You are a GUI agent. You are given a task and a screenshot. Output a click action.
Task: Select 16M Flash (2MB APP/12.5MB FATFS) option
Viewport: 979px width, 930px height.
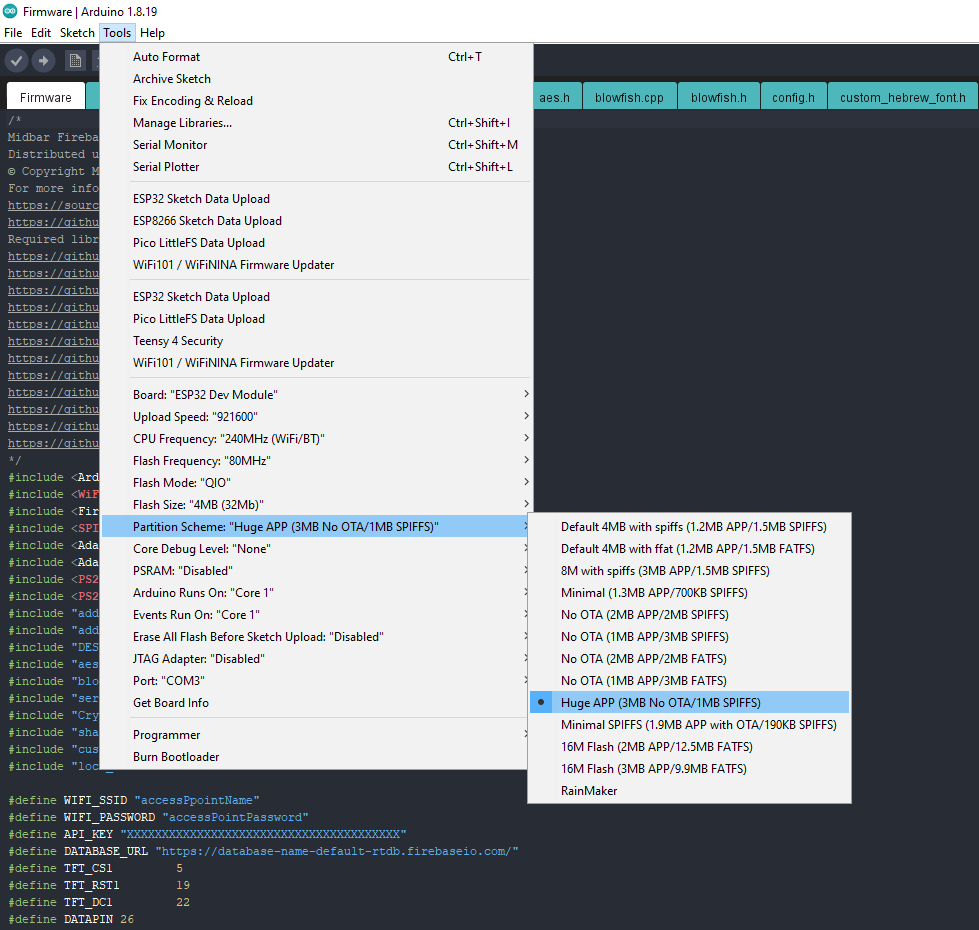[x=689, y=746]
